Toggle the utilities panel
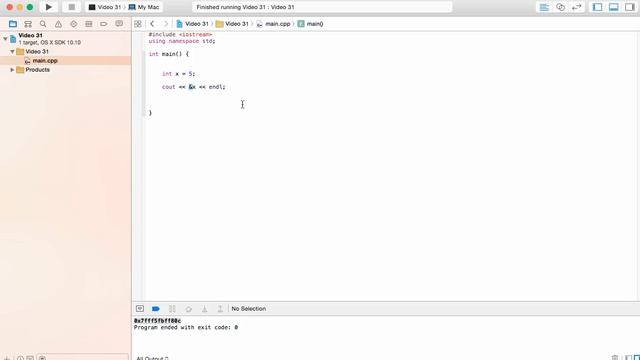 tap(630, 7)
